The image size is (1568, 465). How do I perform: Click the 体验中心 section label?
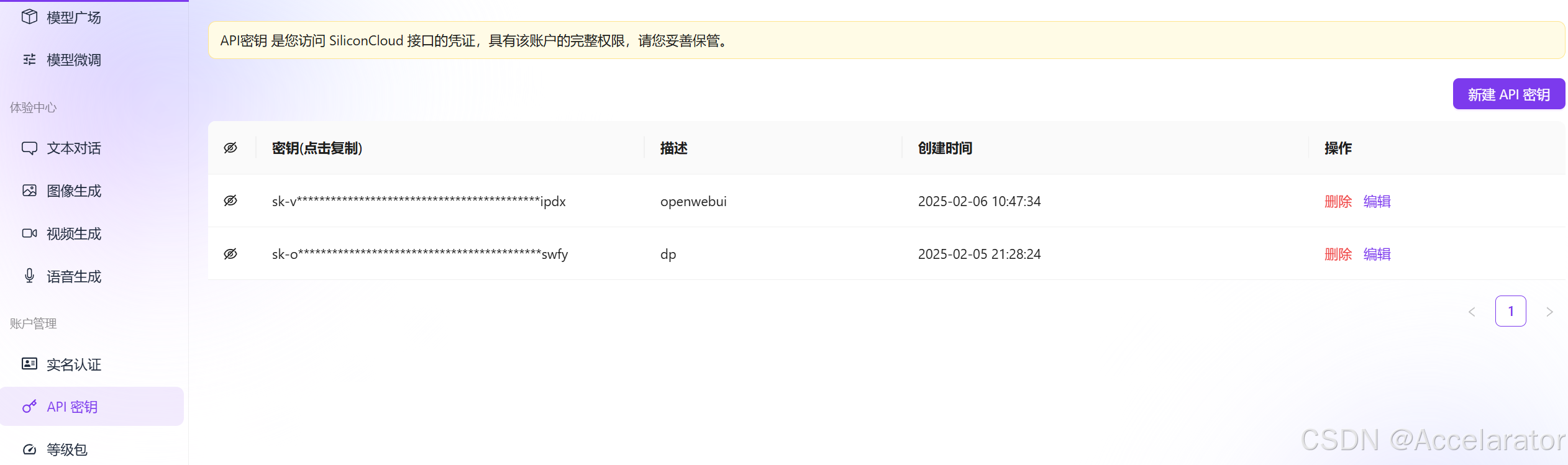coord(34,107)
